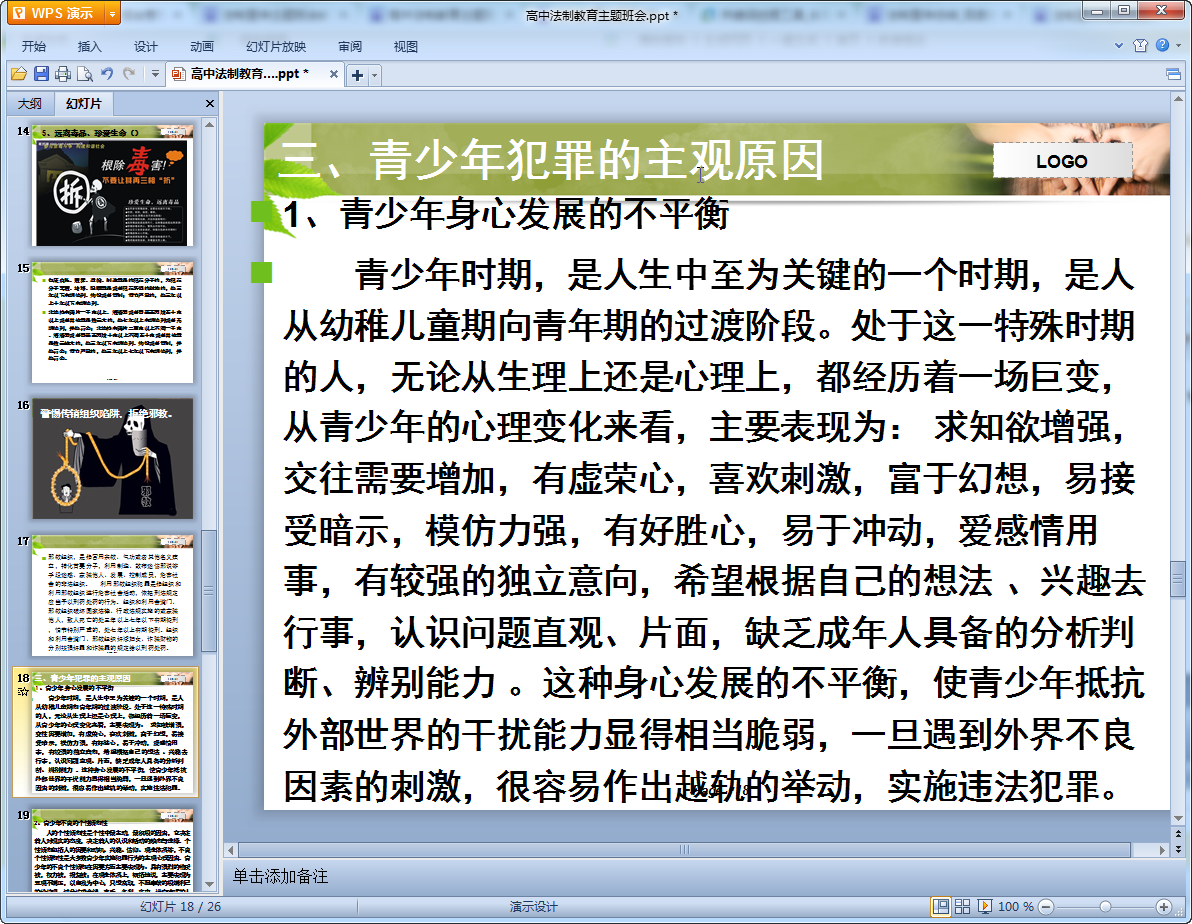Redo the last undone action
Screen dimensions: 1192x924
tap(129, 74)
